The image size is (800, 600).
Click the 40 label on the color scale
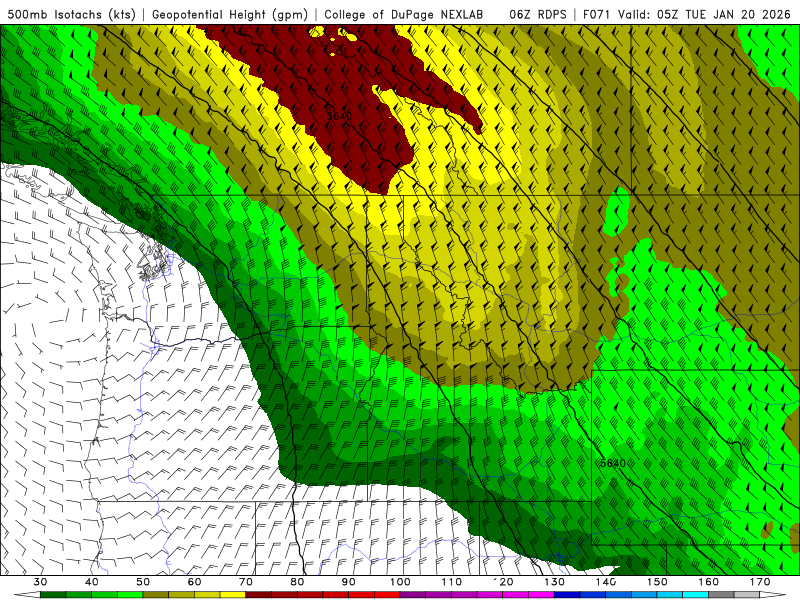pos(92,582)
